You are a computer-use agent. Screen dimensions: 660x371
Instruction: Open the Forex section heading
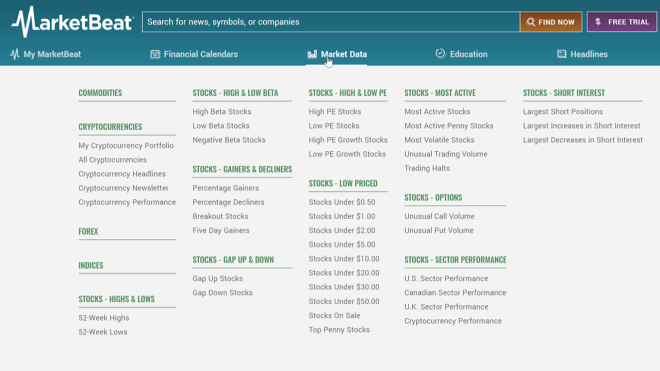(x=88, y=231)
